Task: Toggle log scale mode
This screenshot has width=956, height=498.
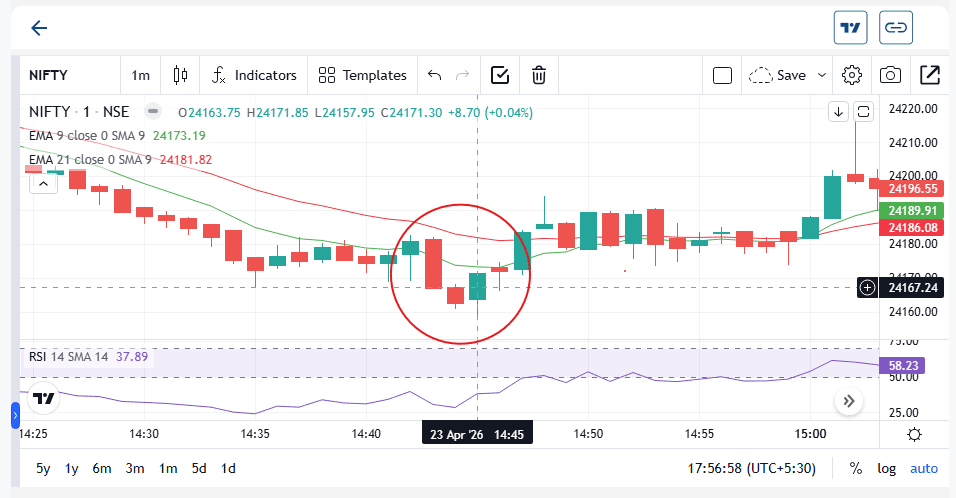Action: point(886,468)
